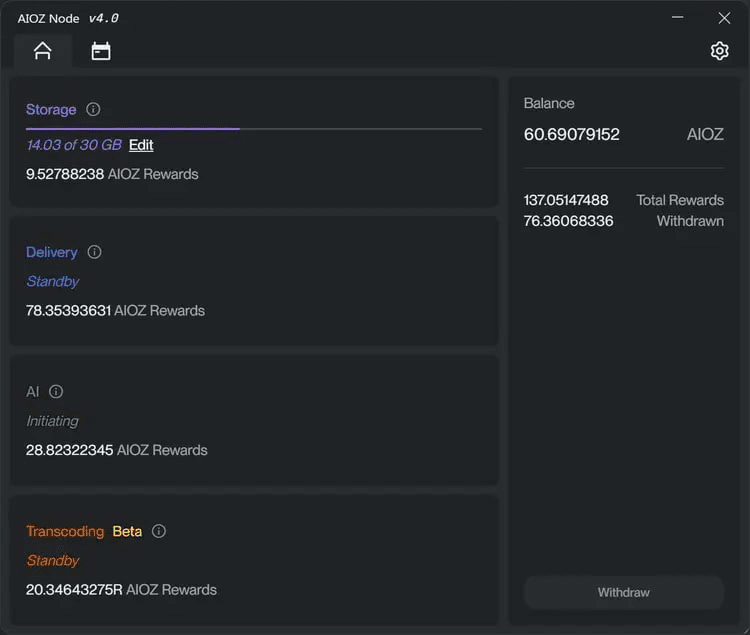Click the storage usage progress bar
The height and width of the screenshot is (635, 750).
[254, 129]
